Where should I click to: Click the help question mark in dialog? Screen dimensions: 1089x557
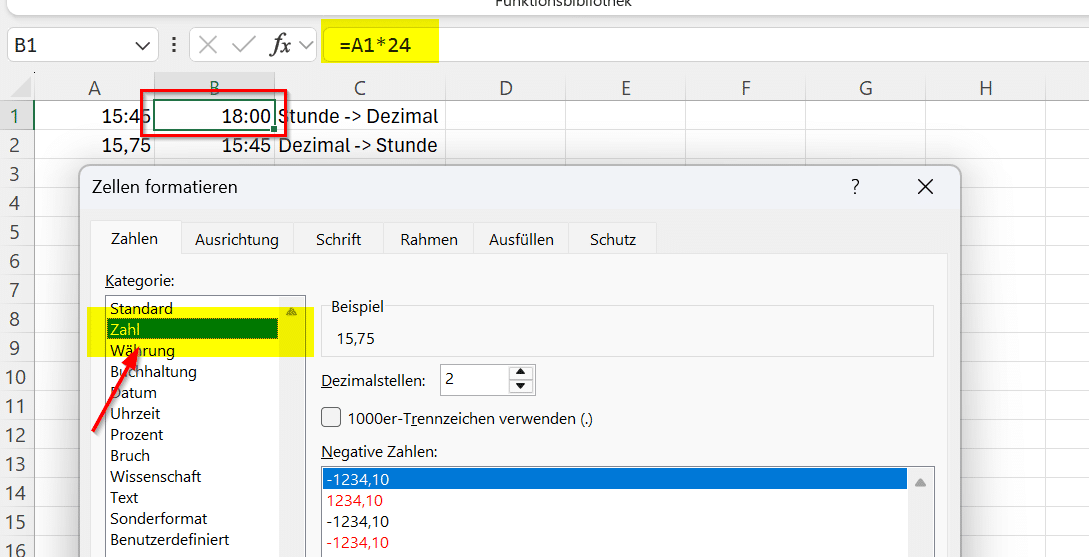855,187
